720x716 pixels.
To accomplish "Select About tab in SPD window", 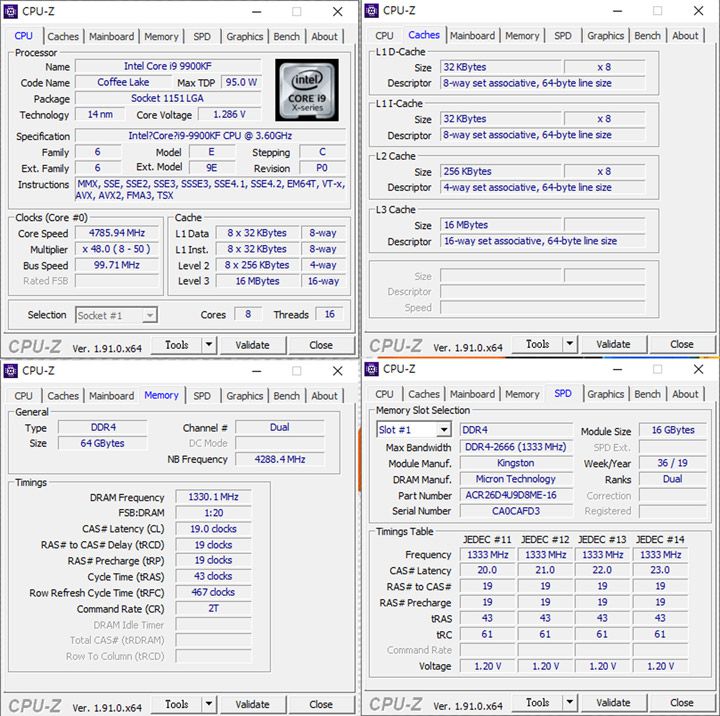I will point(685,394).
